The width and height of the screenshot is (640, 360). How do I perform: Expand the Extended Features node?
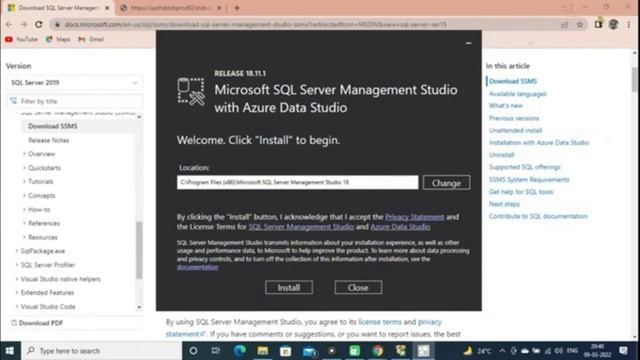[x=17, y=293]
